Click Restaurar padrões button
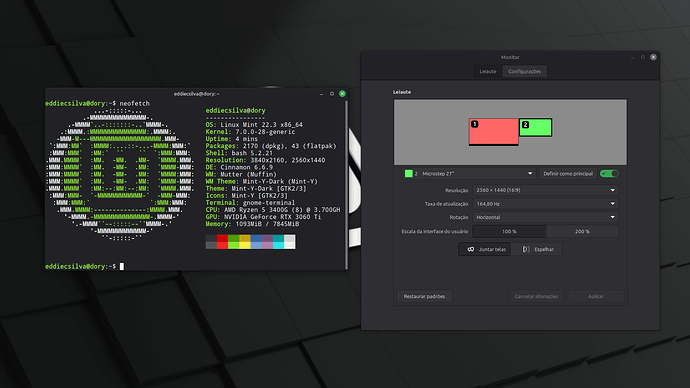 [x=424, y=296]
